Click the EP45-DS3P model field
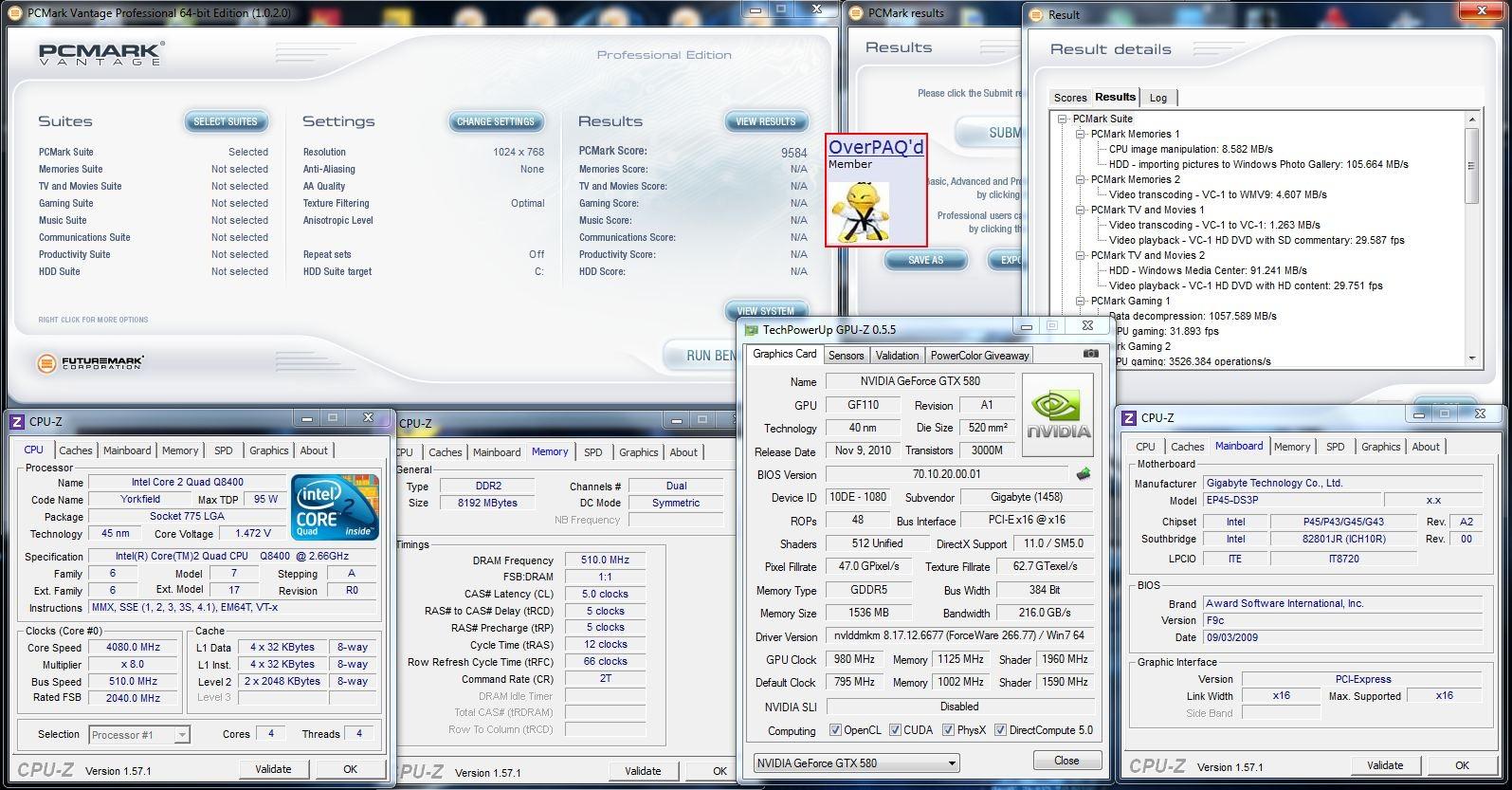Image resolution: width=1512 pixels, height=790 pixels. [1292, 500]
